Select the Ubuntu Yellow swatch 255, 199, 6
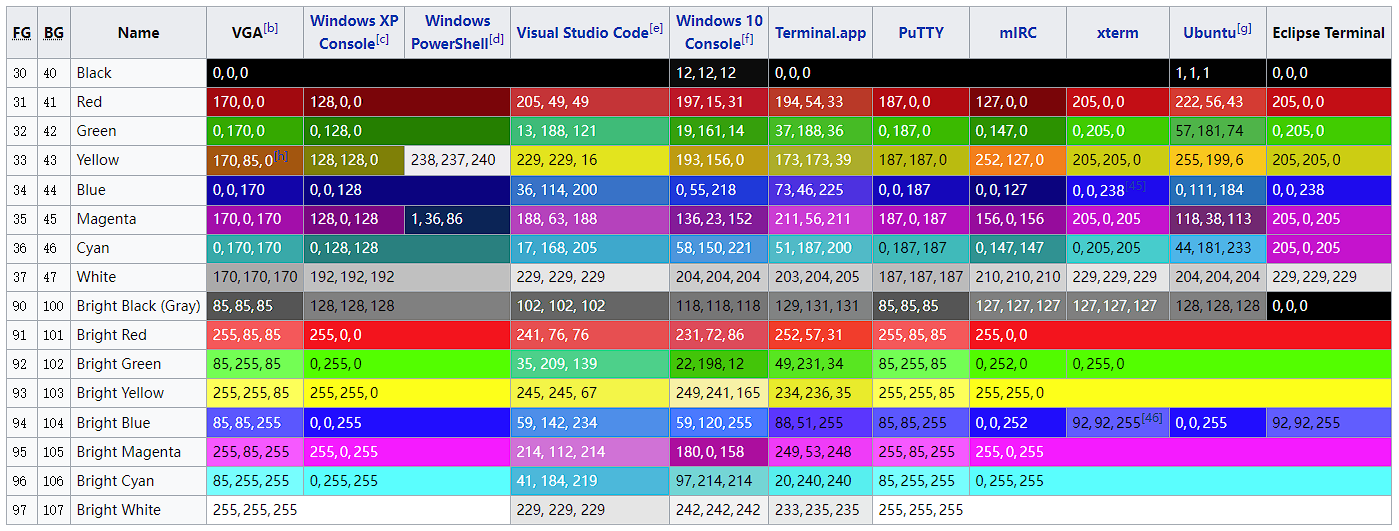The height and width of the screenshot is (531, 1399). click(1218, 160)
